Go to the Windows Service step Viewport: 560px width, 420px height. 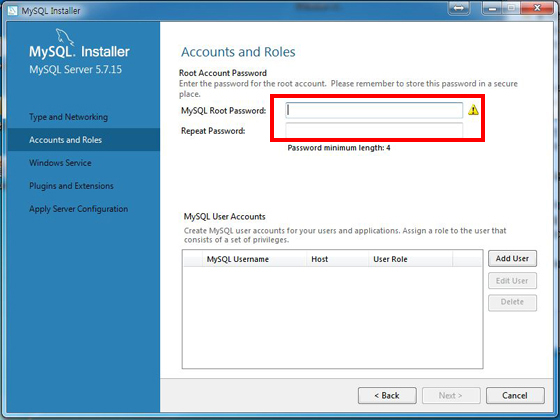pyautogui.click(x=60, y=163)
